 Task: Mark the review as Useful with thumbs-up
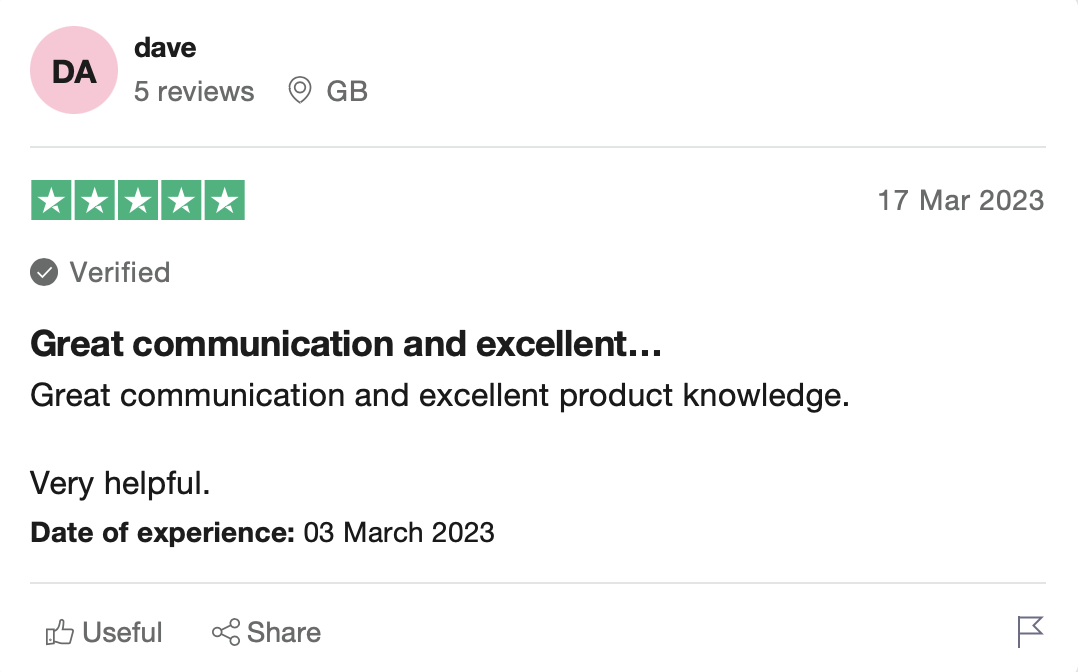(x=104, y=632)
